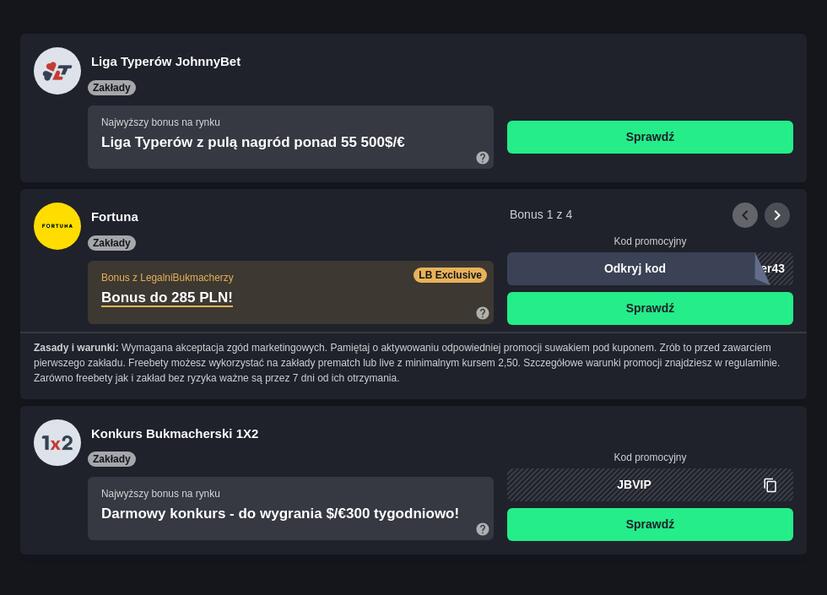Click the LB Exclusive badge
The height and width of the screenshot is (595, 827).
click(450, 275)
